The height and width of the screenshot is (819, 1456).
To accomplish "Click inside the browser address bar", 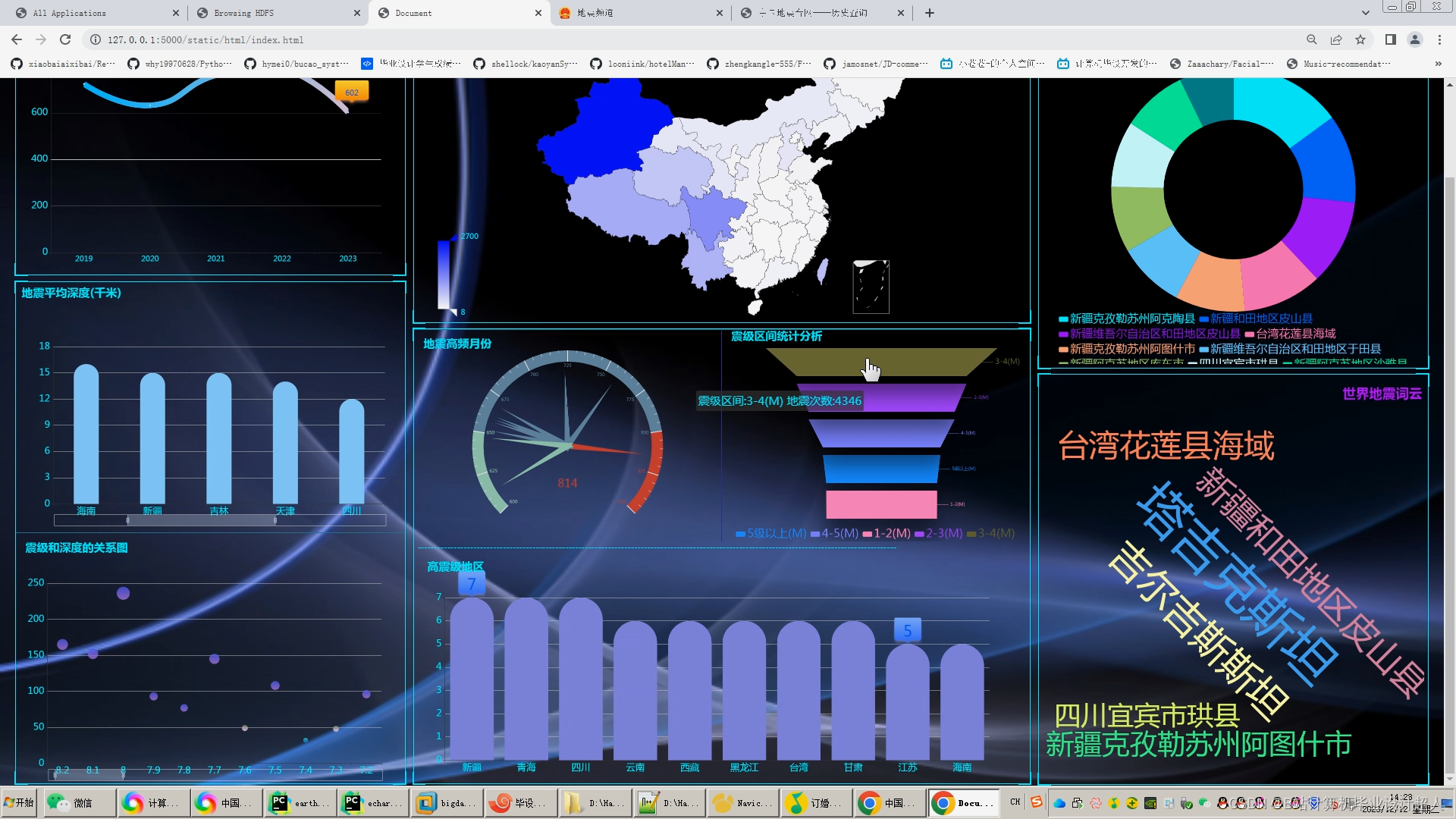I will 303,39.
